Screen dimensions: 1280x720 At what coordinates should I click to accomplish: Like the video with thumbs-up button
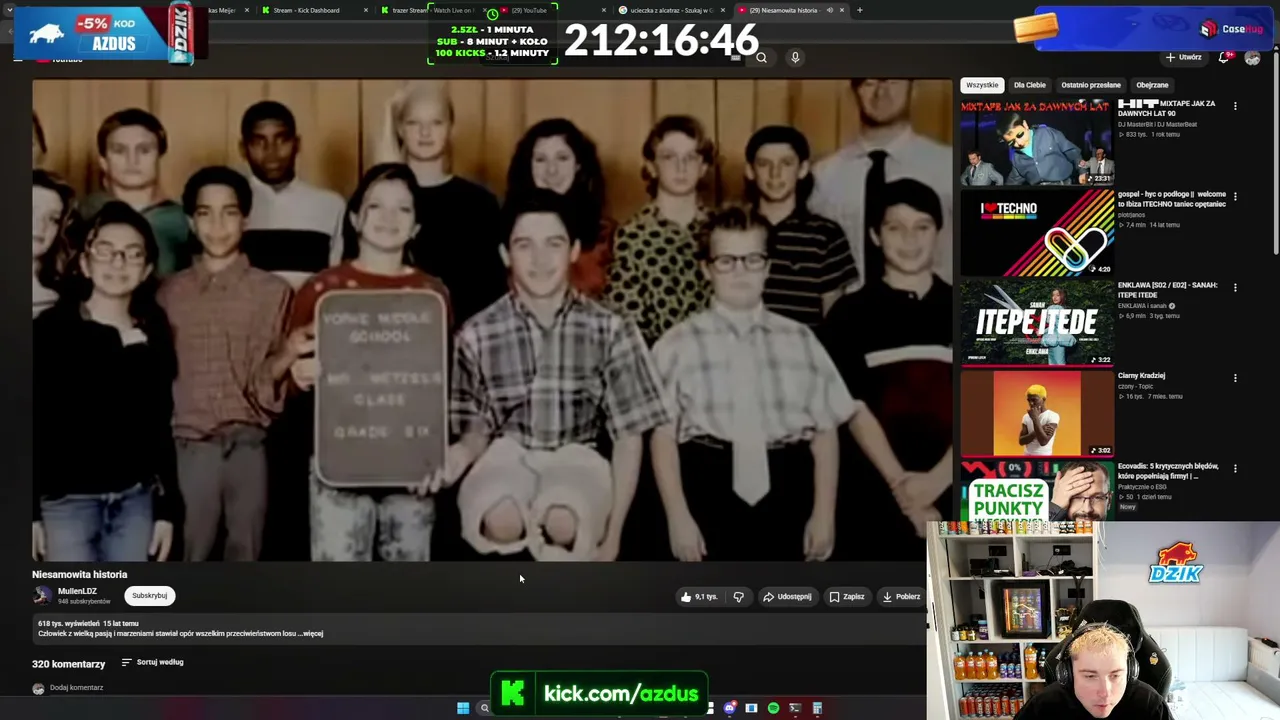click(699, 597)
